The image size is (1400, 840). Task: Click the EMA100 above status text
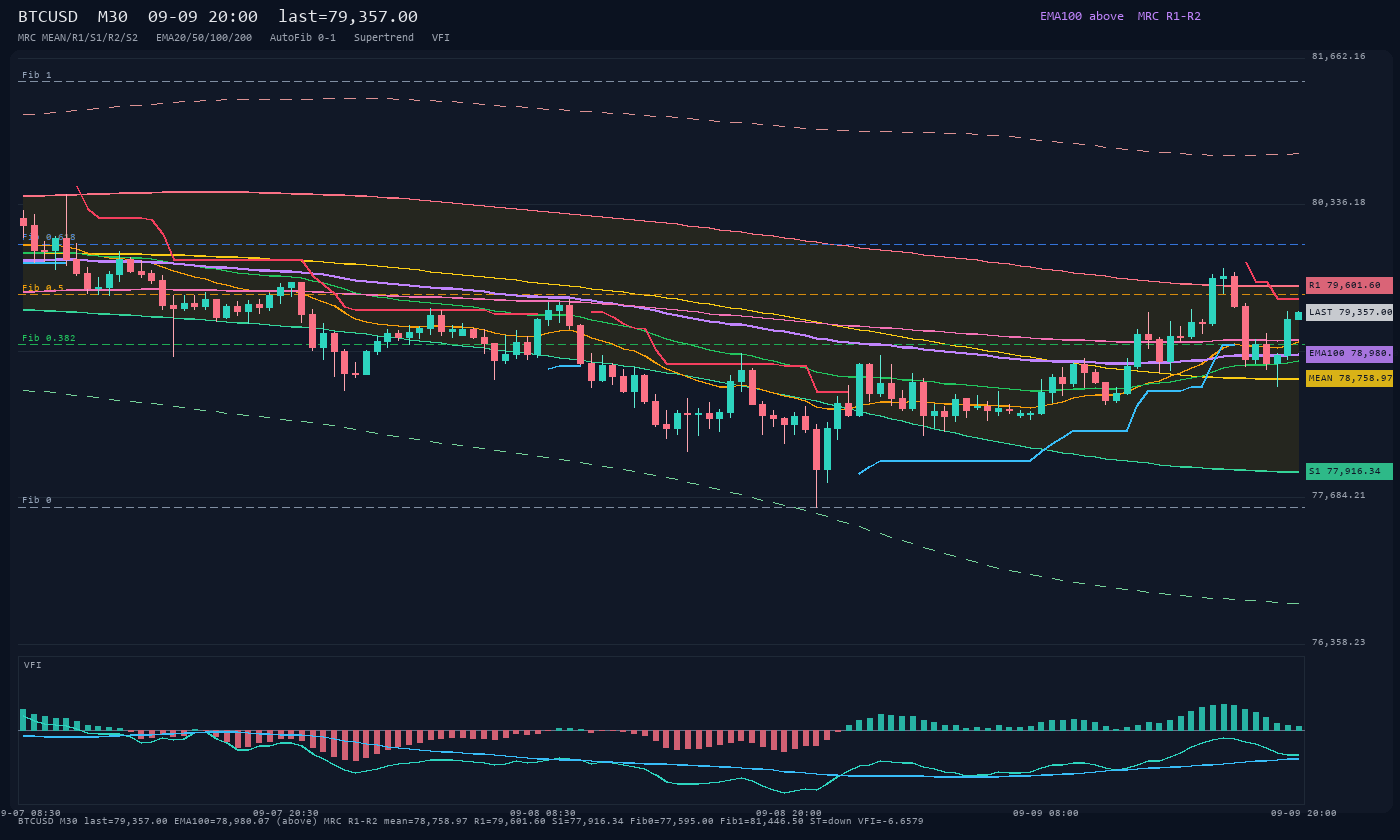[x=1082, y=16]
